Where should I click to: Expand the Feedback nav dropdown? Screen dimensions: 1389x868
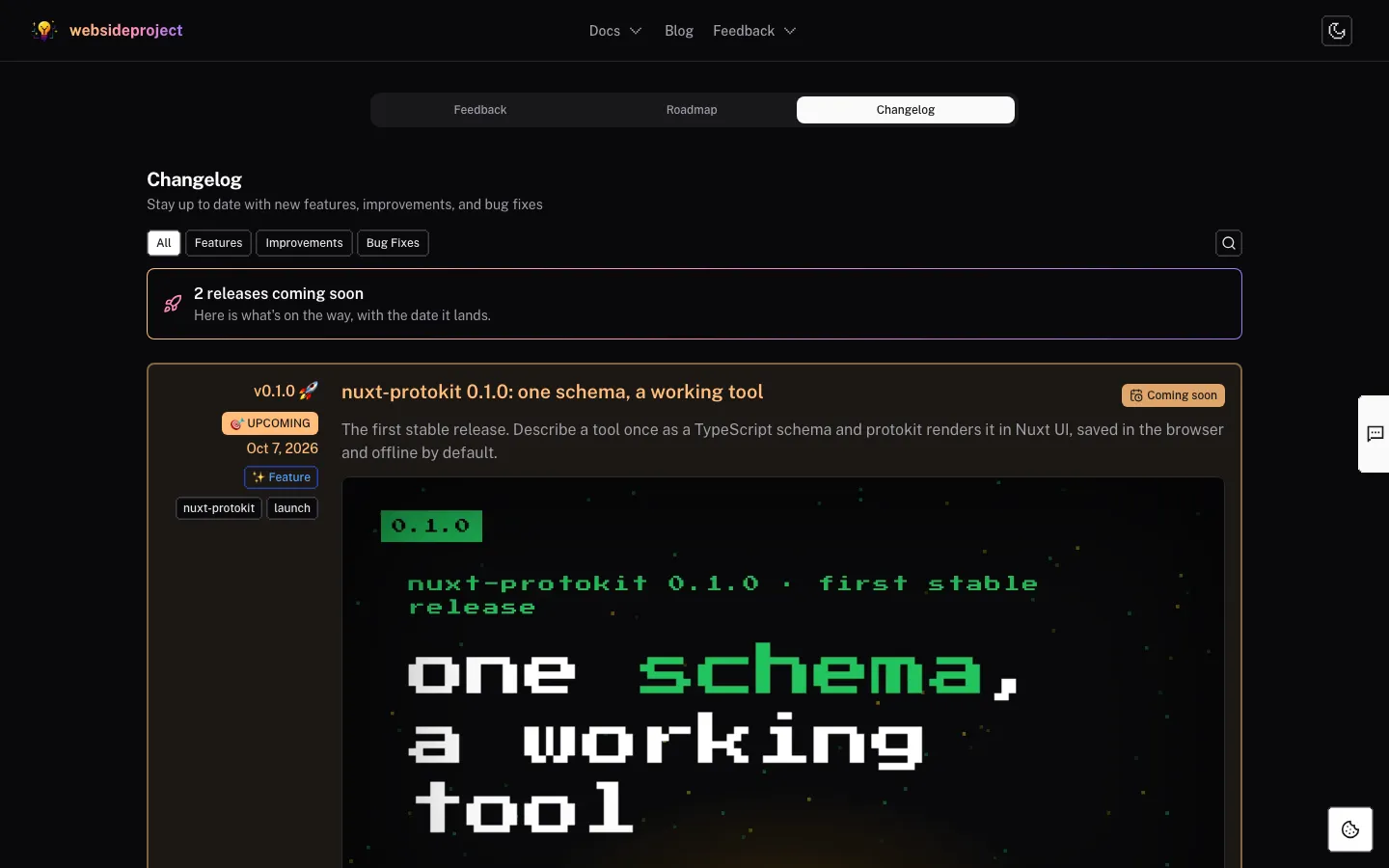point(754,31)
